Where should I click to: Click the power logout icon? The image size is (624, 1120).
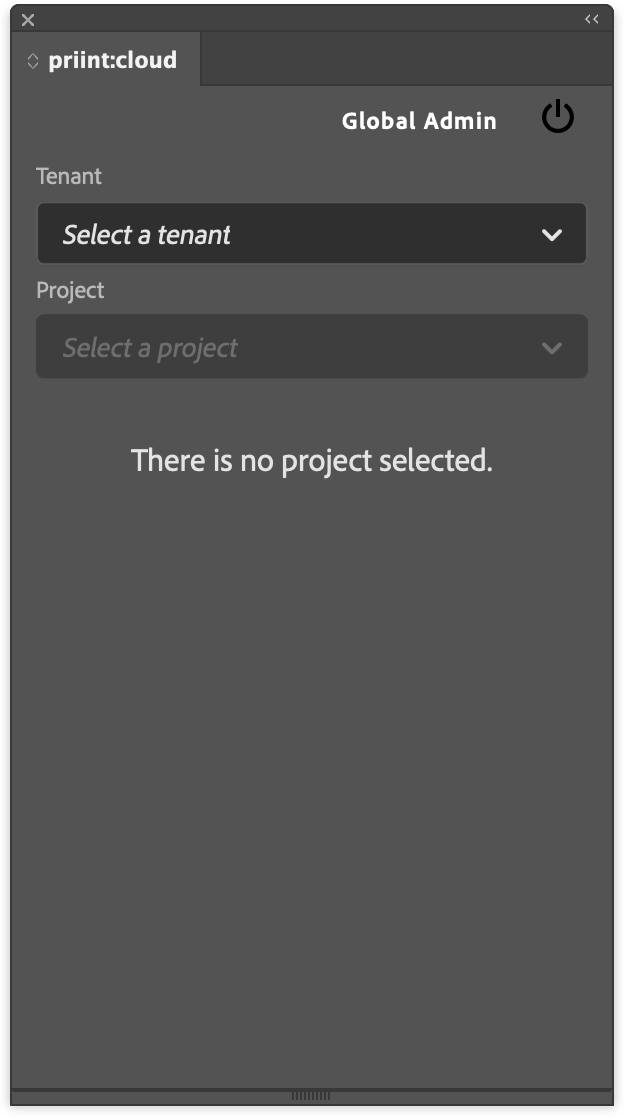(x=558, y=117)
